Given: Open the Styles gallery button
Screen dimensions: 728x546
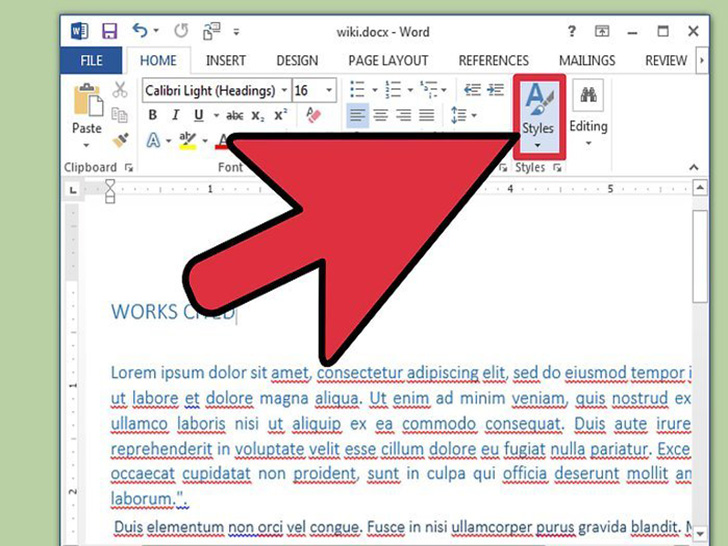Looking at the screenshot, I should coord(538,116).
